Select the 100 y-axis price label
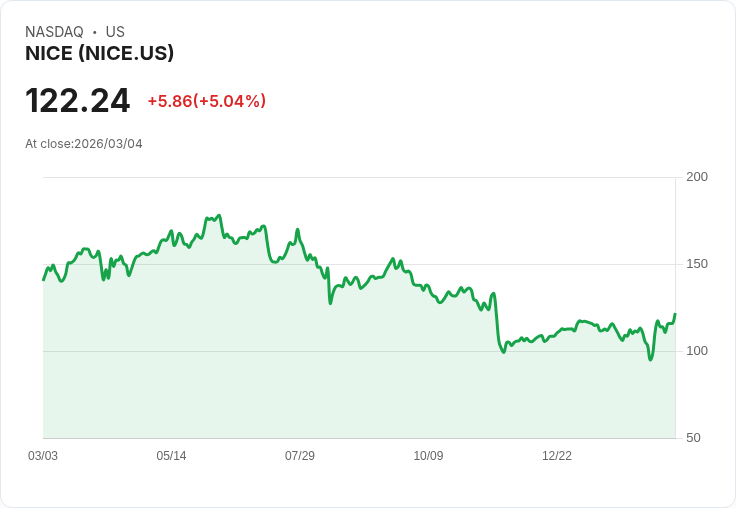The image size is (736, 508). click(x=697, y=351)
